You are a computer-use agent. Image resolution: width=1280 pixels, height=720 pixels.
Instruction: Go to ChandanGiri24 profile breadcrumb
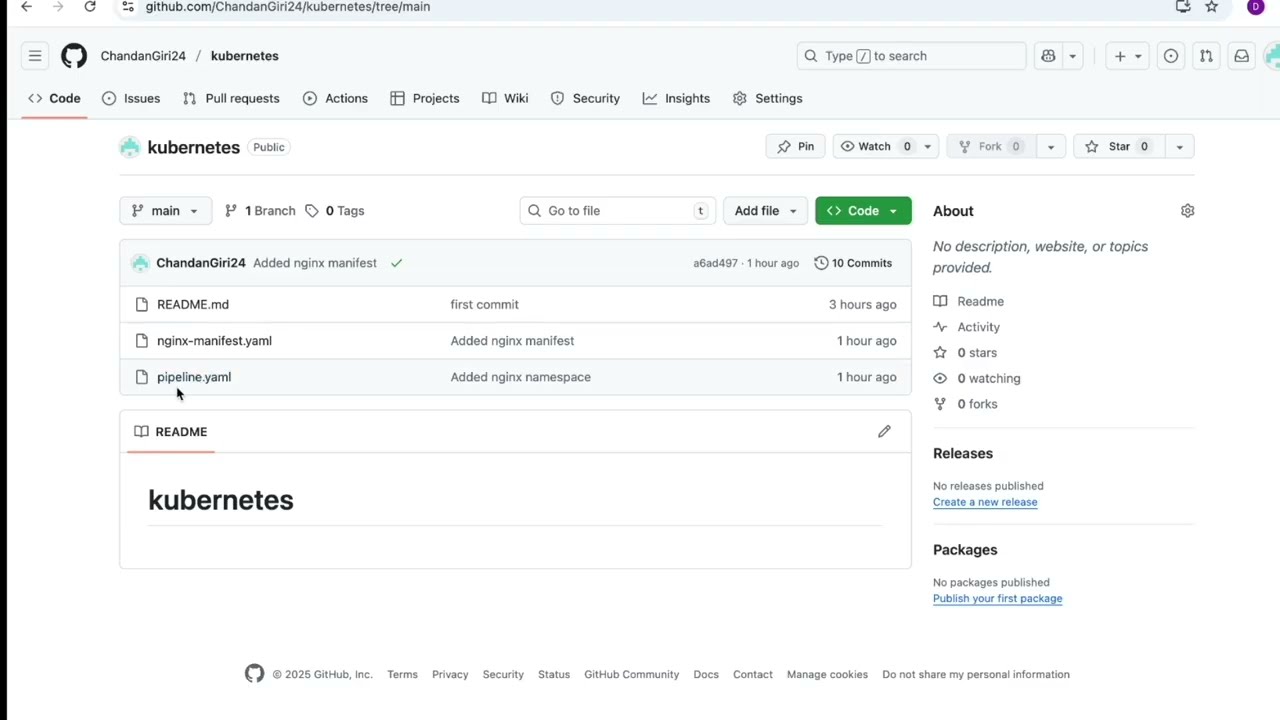point(143,56)
